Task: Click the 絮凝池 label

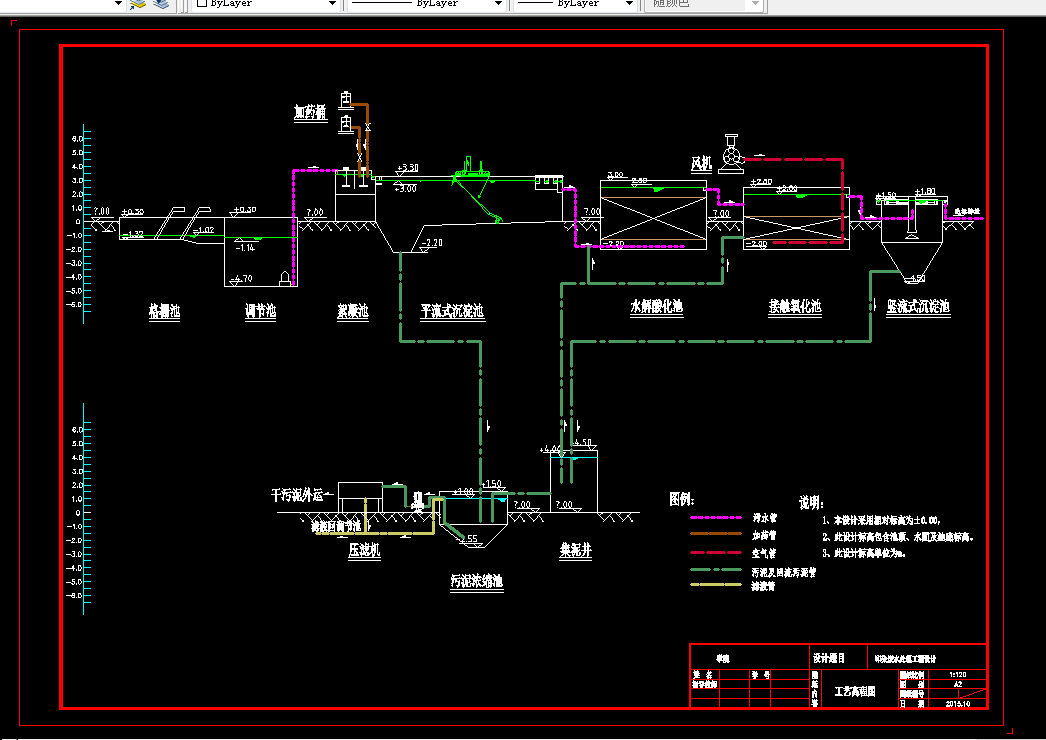Action: (x=353, y=311)
